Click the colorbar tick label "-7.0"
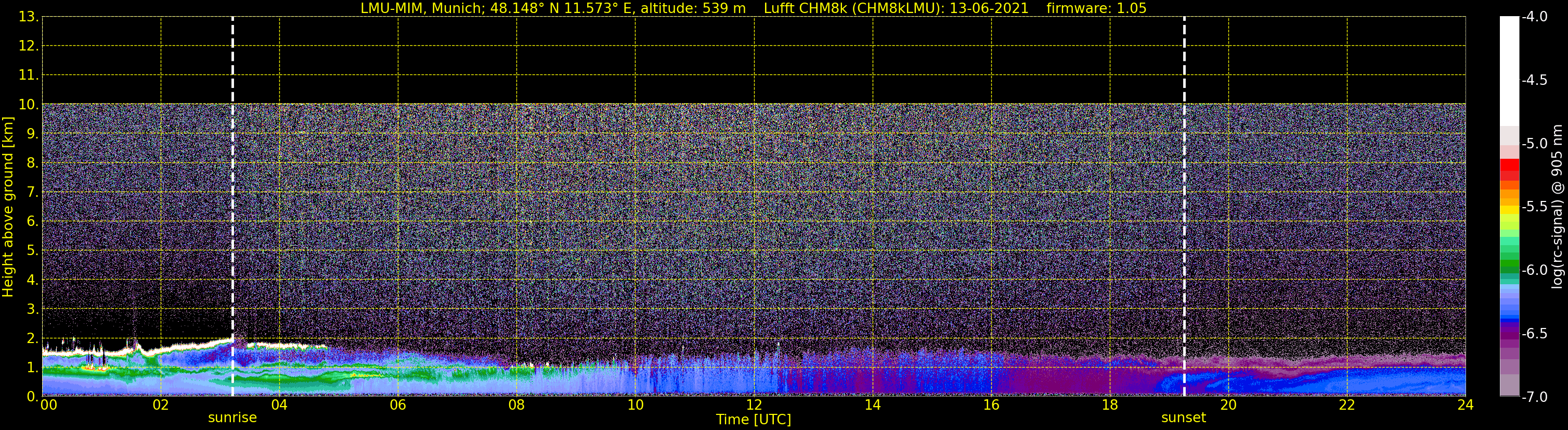This screenshot has height=430, width=1568. click(x=1534, y=397)
